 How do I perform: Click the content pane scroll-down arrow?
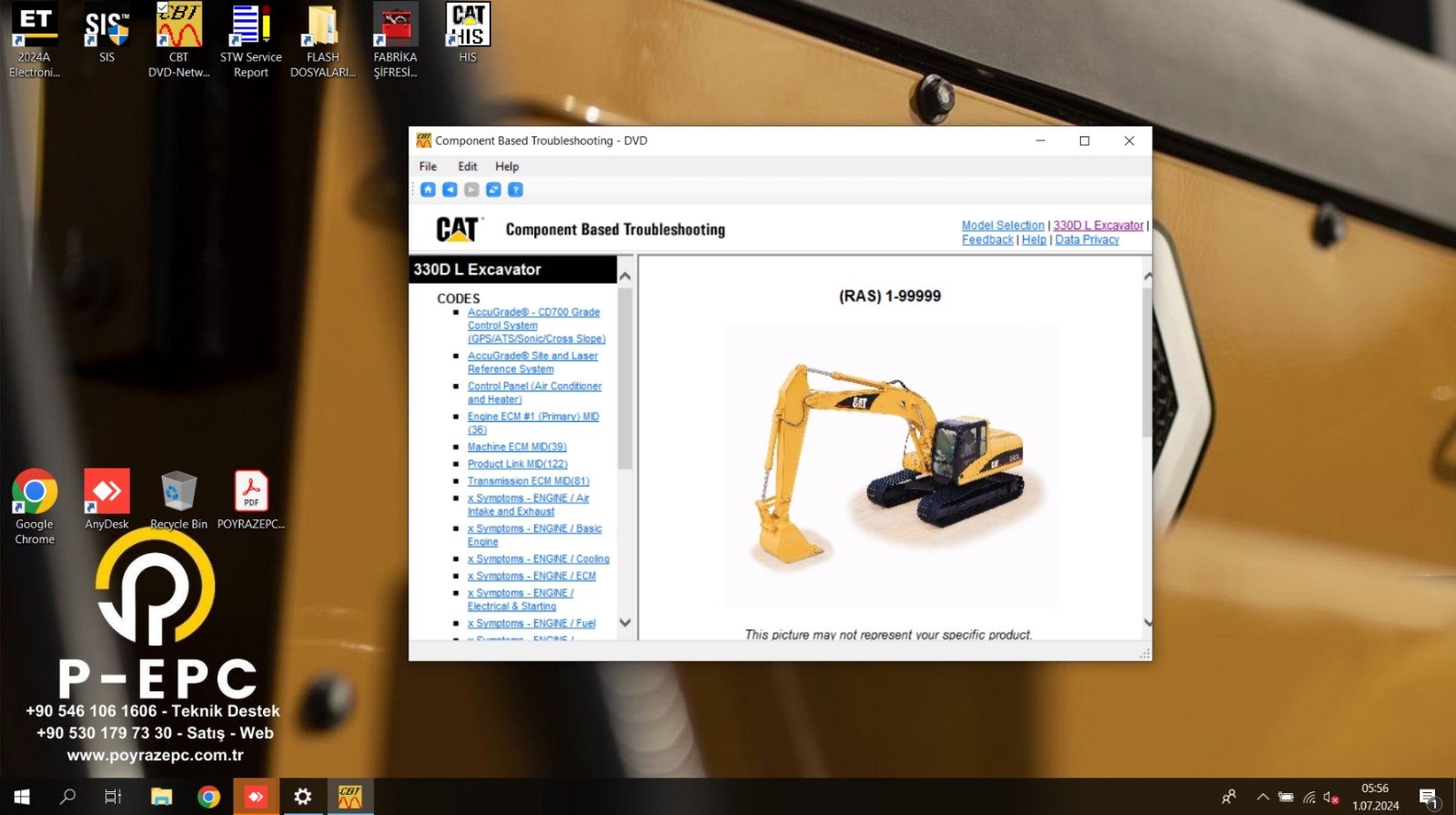point(1148,623)
